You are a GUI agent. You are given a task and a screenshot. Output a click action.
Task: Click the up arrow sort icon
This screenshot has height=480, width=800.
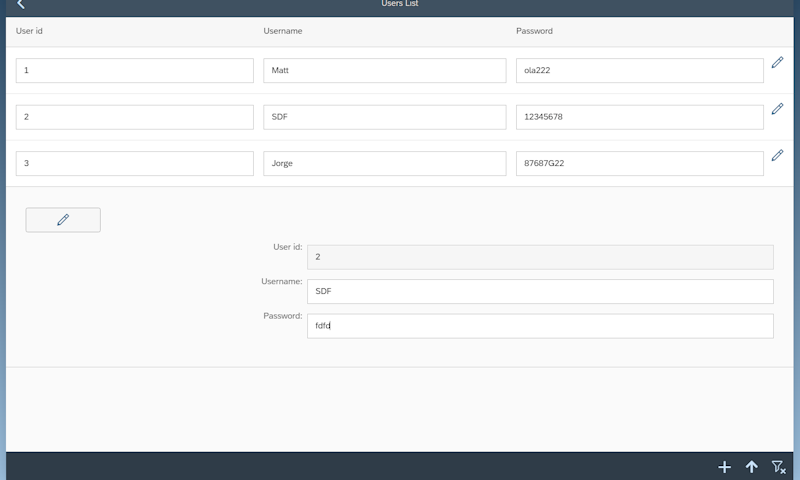coord(752,467)
